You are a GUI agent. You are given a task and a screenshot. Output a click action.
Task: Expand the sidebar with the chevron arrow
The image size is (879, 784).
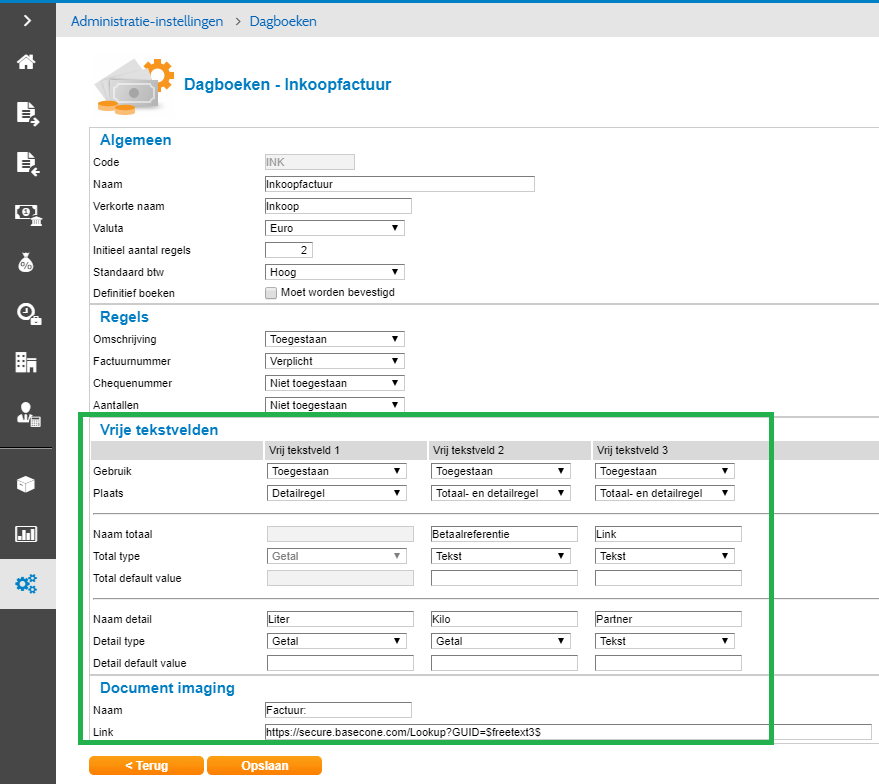pyautogui.click(x=27, y=20)
